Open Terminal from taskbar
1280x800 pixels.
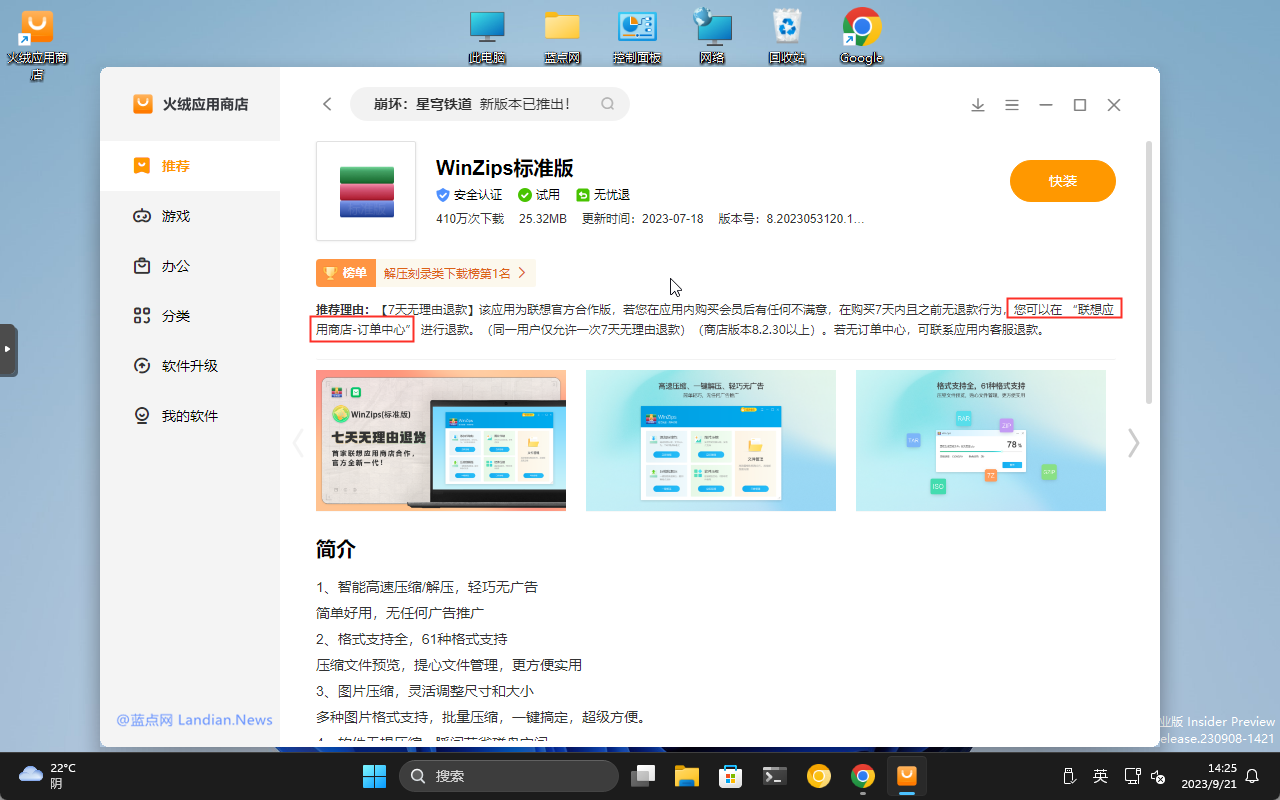(x=774, y=776)
